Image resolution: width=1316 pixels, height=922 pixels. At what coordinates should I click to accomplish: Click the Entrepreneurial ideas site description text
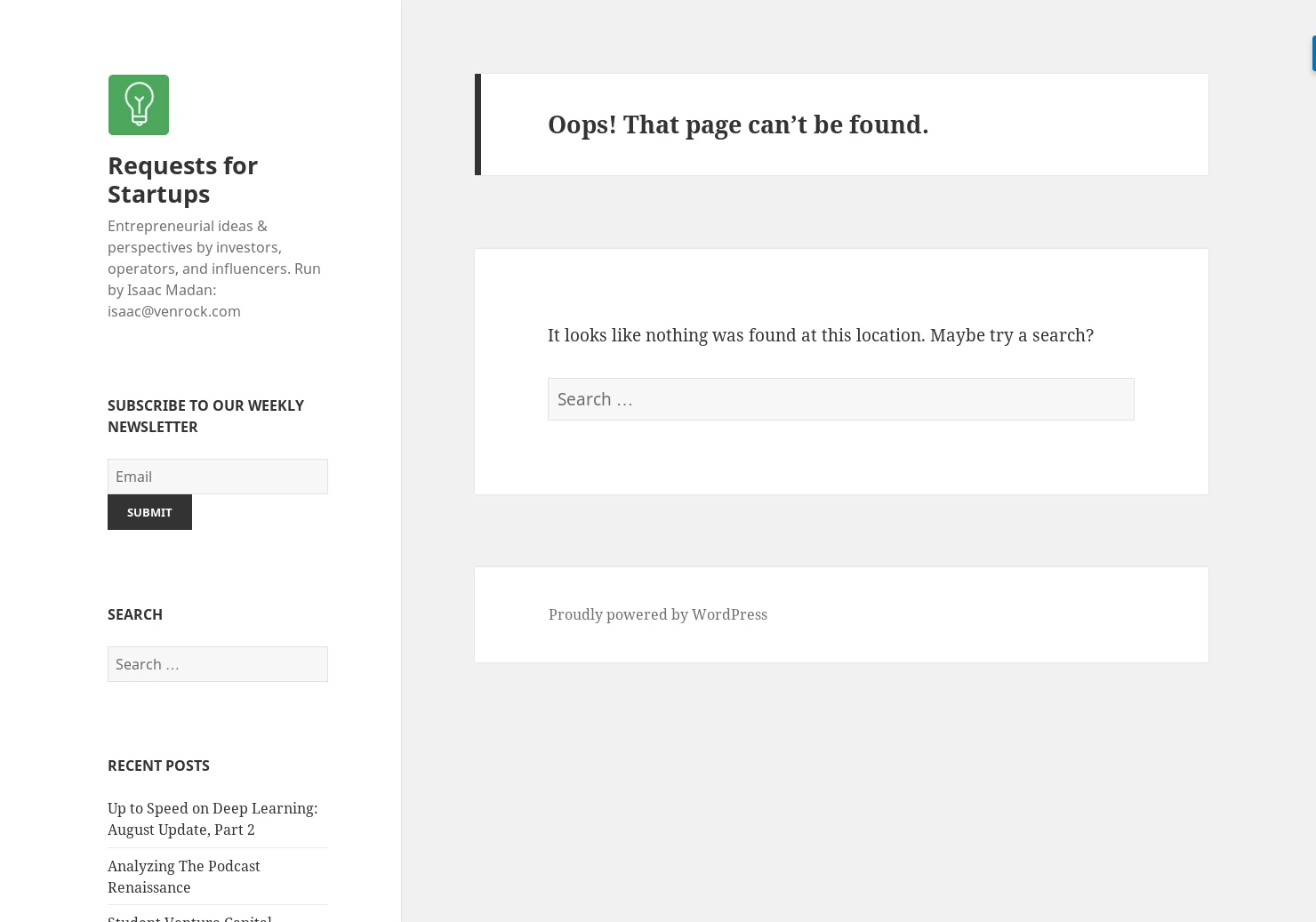213,257
